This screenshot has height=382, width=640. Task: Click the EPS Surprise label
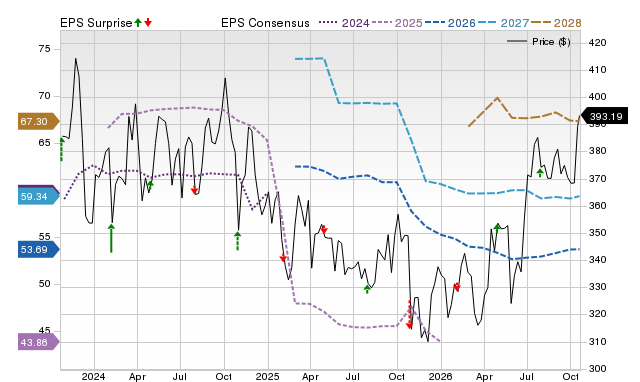pyautogui.click(x=96, y=23)
